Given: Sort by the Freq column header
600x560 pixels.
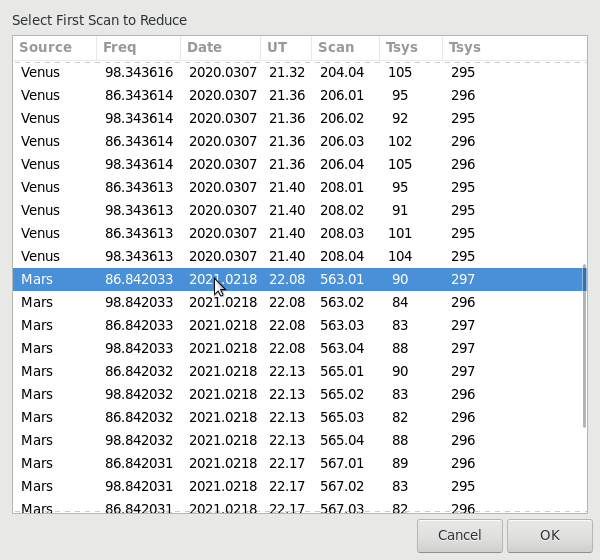Looking at the screenshot, I should [x=138, y=47].
